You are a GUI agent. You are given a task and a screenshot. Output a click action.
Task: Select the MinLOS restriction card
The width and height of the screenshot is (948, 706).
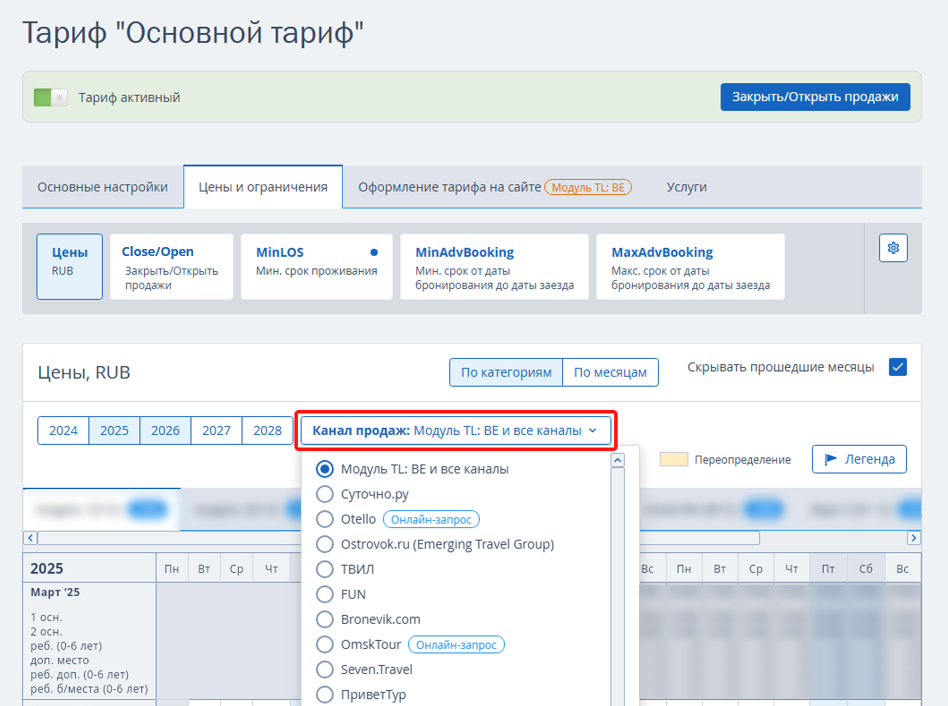pos(316,266)
